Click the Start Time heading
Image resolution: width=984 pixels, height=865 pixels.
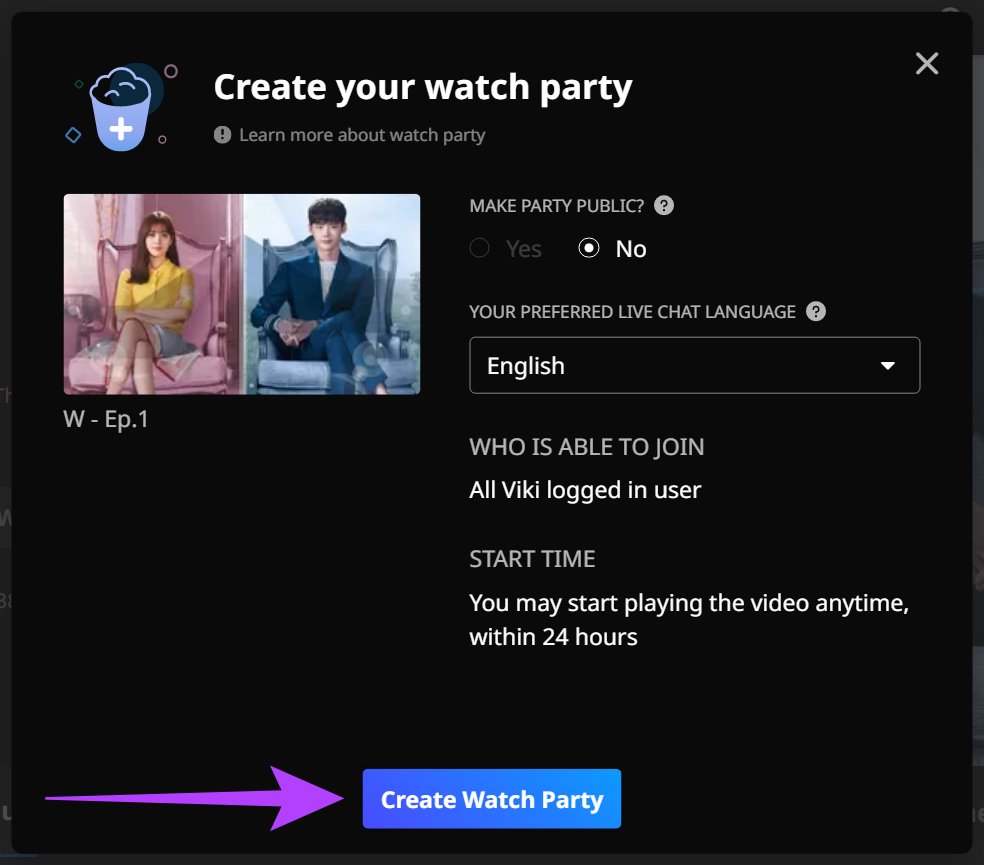[x=532, y=559]
